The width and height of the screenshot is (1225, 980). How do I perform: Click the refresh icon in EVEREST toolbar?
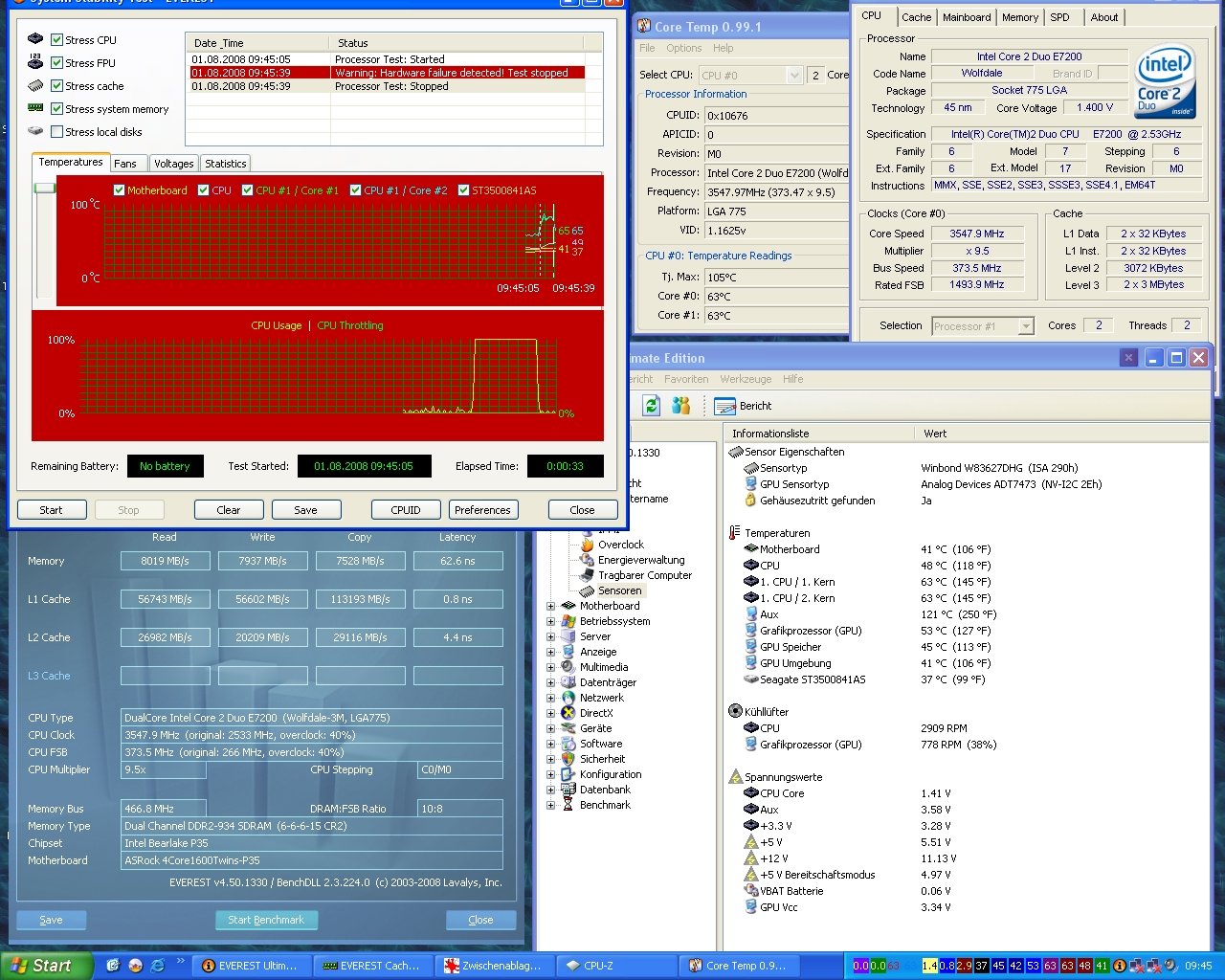[652, 406]
